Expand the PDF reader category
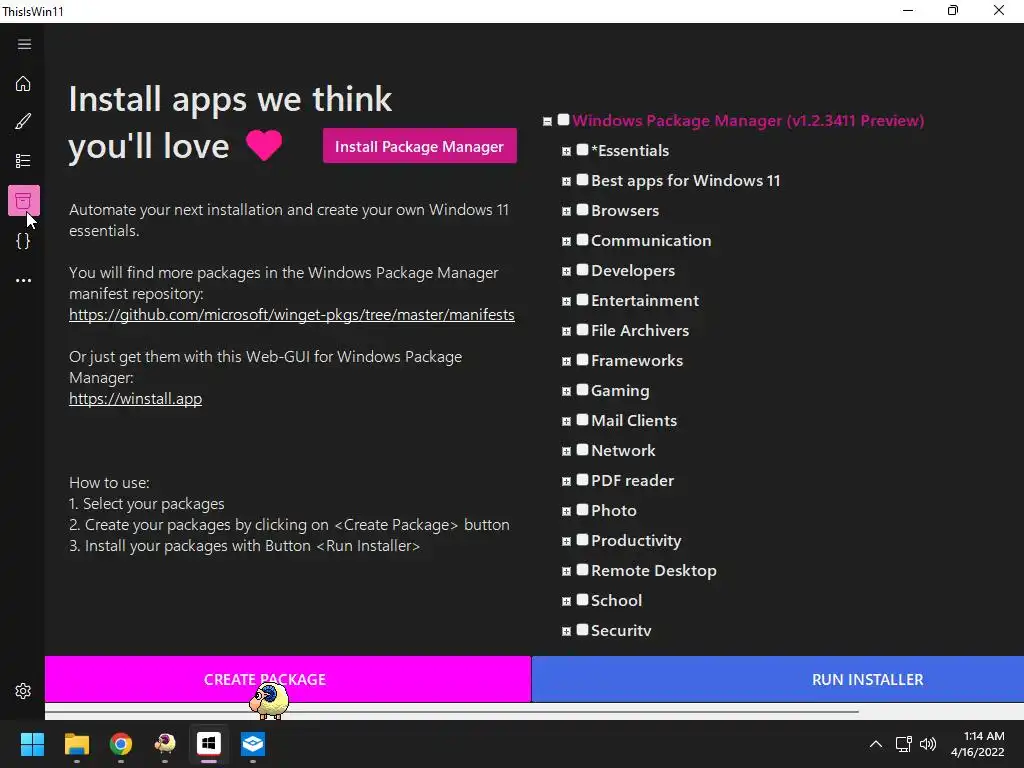The image size is (1024, 768). tap(566, 482)
